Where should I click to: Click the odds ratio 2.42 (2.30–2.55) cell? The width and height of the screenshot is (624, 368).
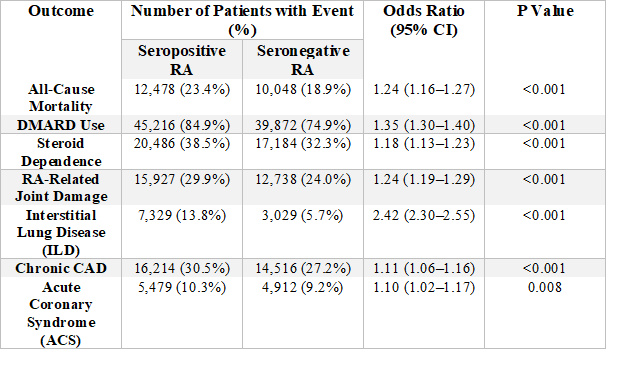pyautogui.click(x=424, y=215)
